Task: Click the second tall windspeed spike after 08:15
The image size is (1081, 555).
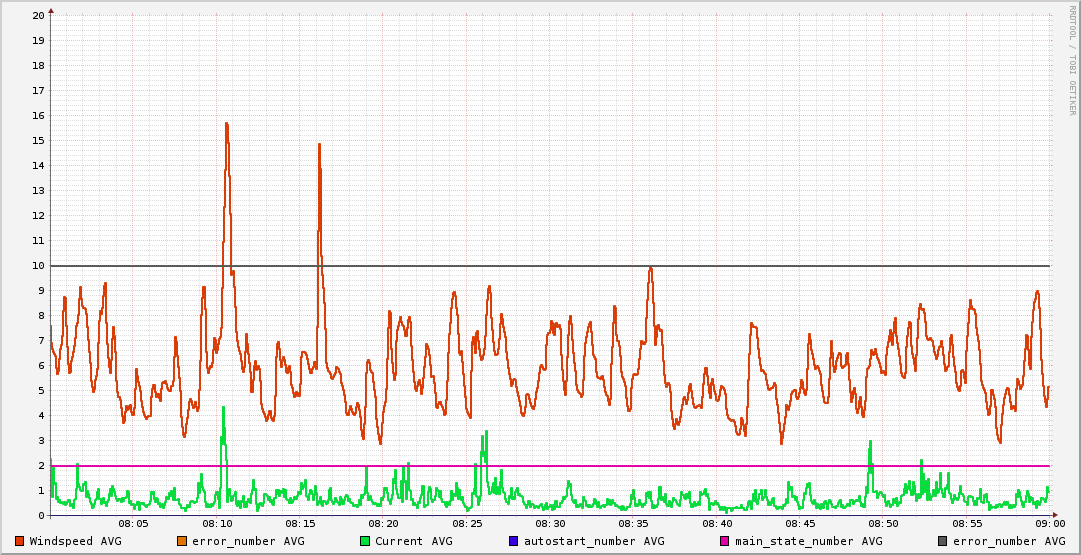Action: tap(319, 145)
